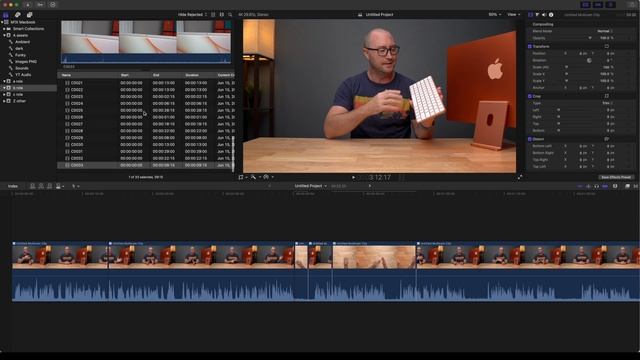Select the YT Audio keyword collection
The height and width of the screenshot is (360, 640).
(x=23, y=75)
